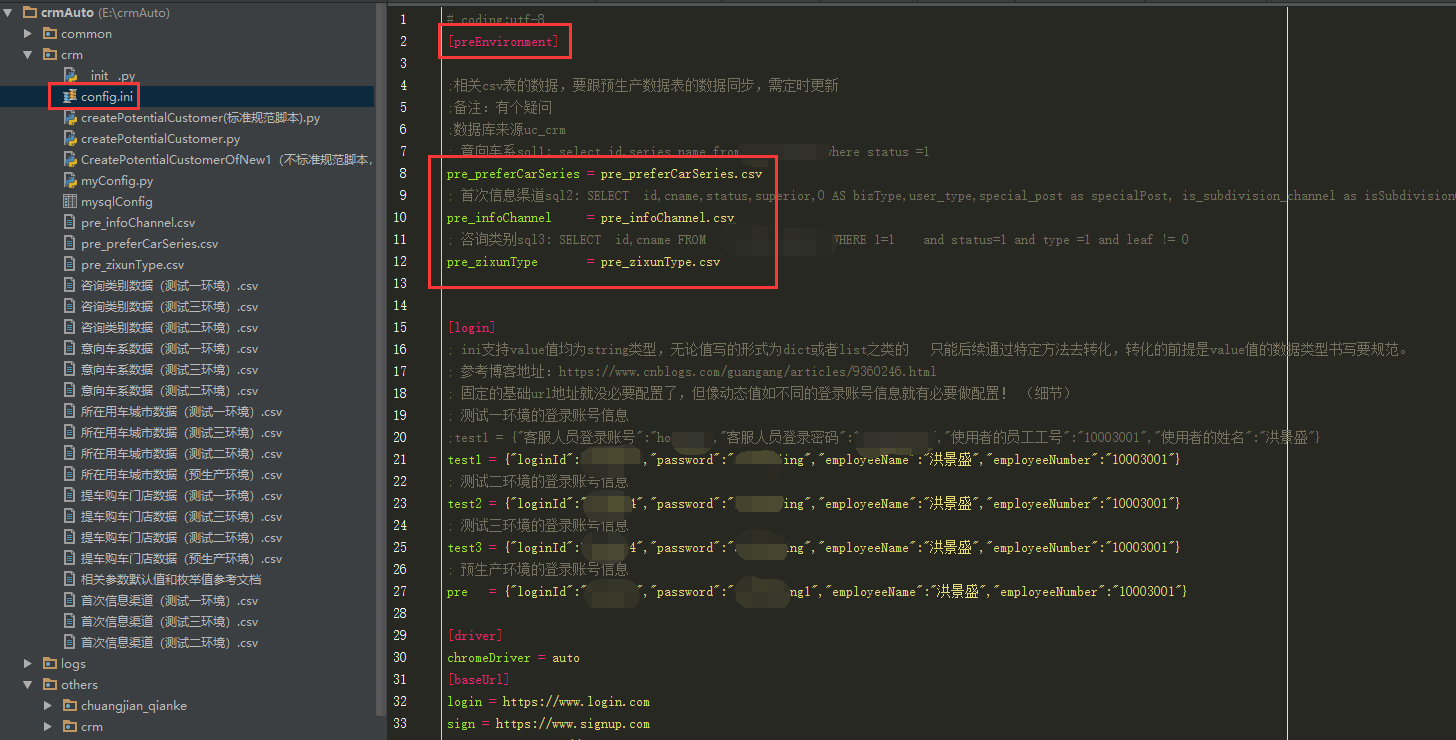Viewport: 1456px width, 740px height.
Task: Select the __init__.py file
Action: 110,76
